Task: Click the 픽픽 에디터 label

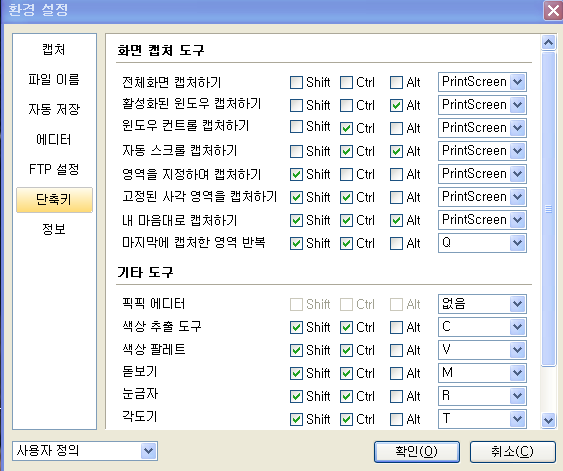Action: click(154, 304)
